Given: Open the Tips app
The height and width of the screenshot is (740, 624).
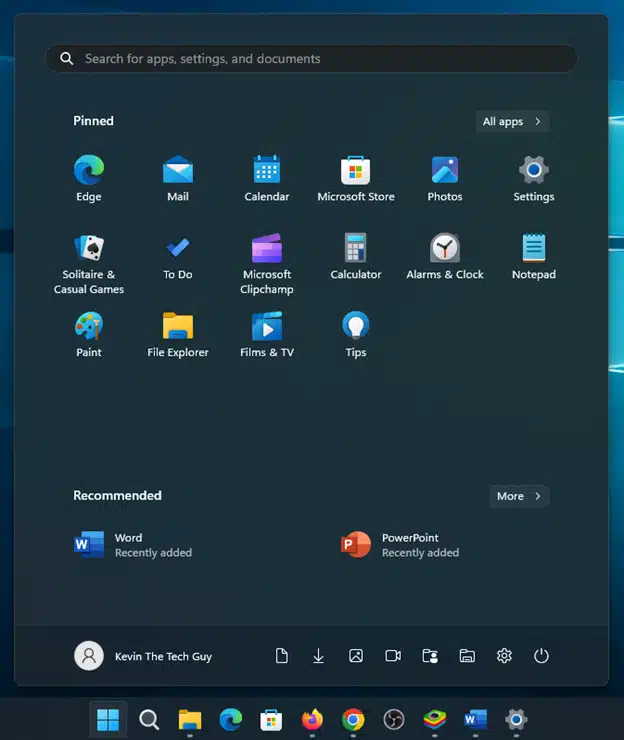Looking at the screenshot, I should (355, 335).
